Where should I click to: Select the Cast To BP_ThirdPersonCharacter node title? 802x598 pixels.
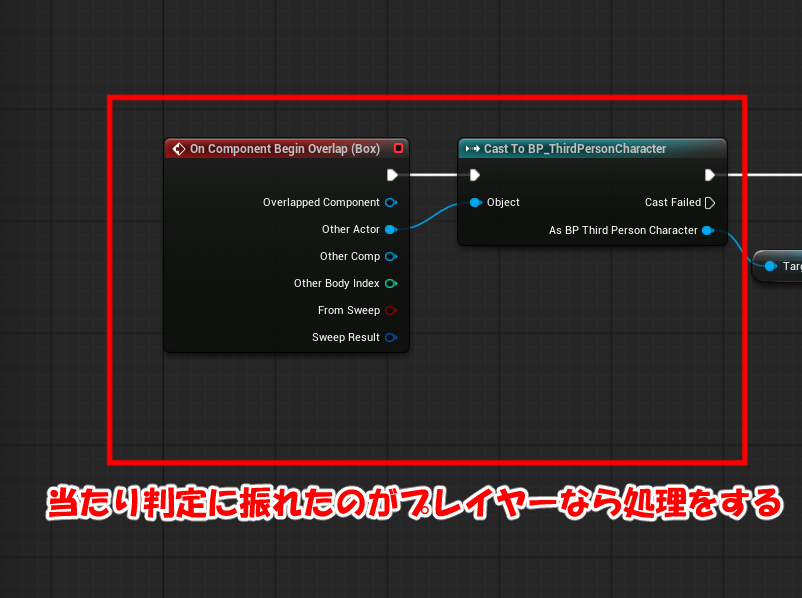coord(575,149)
